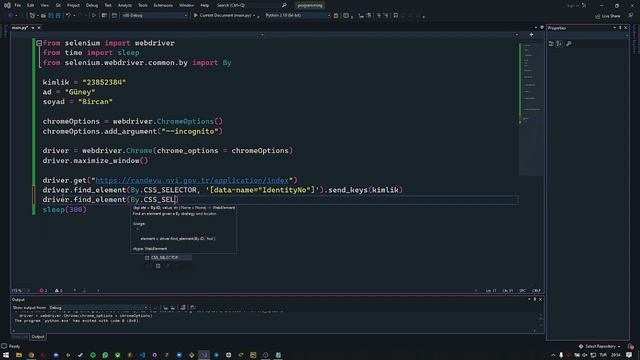The height and width of the screenshot is (360, 640).
Task: Toggle auto-hide pin on Properties panel
Action: pyautogui.click(x=620, y=28)
